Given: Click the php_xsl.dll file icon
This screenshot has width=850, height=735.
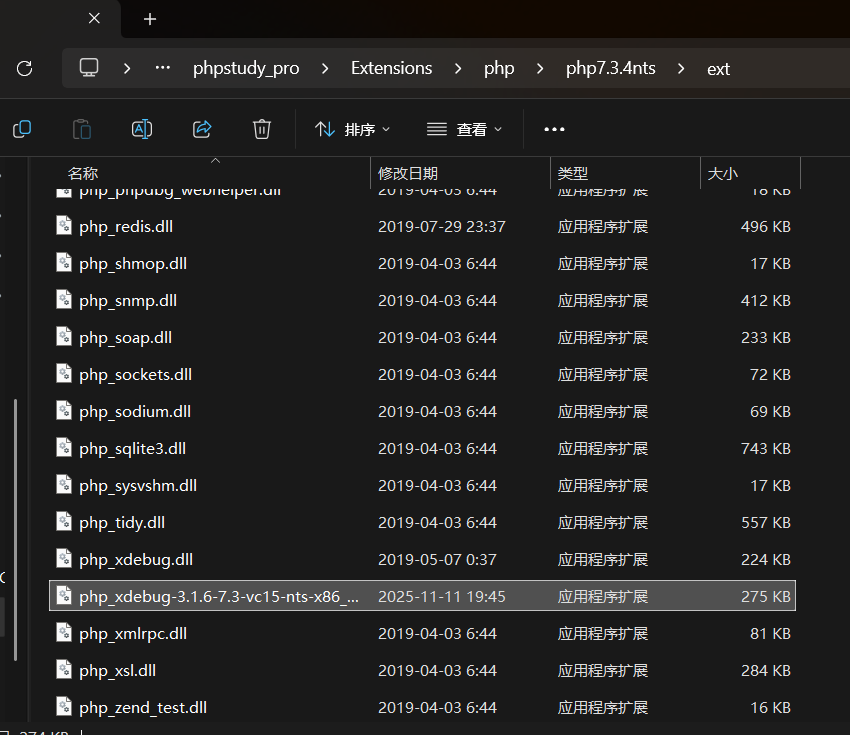Looking at the screenshot, I should pyautogui.click(x=64, y=669).
